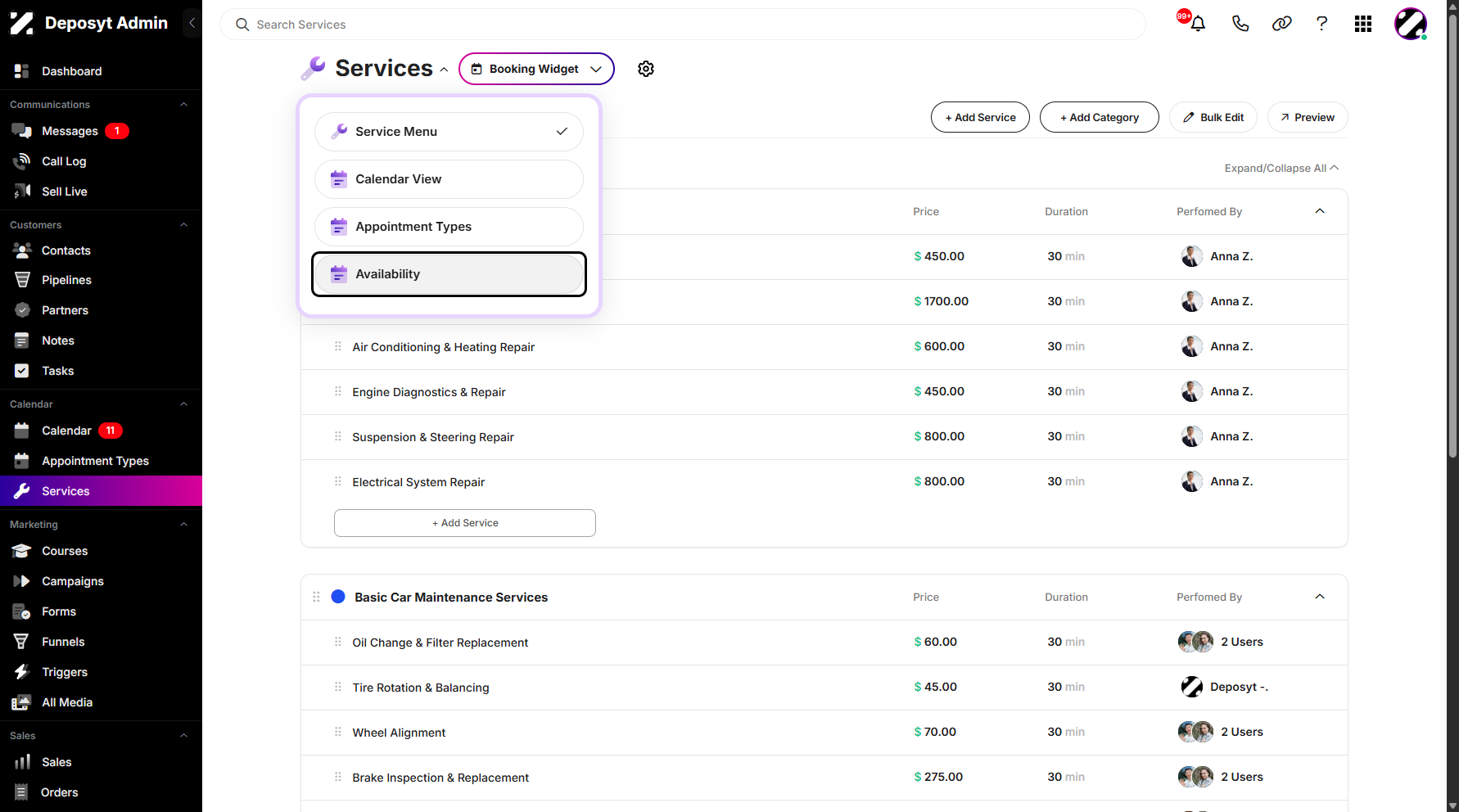The width and height of the screenshot is (1459, 812).
Task: Open the notifications bell icon
Action: [x=1198, y=24]
